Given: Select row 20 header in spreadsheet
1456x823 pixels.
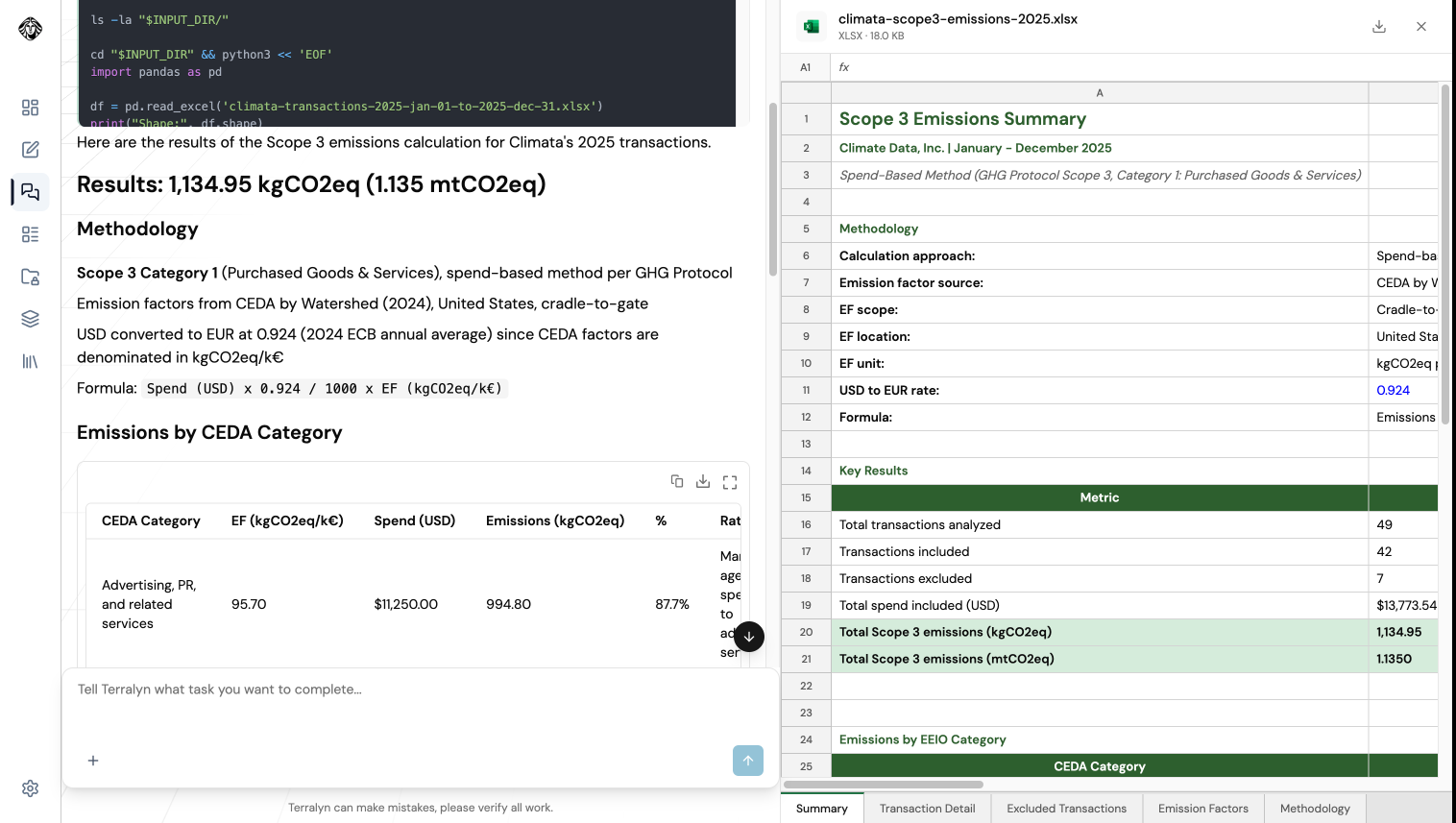Looking at the screenshot, I should [806, 632].
